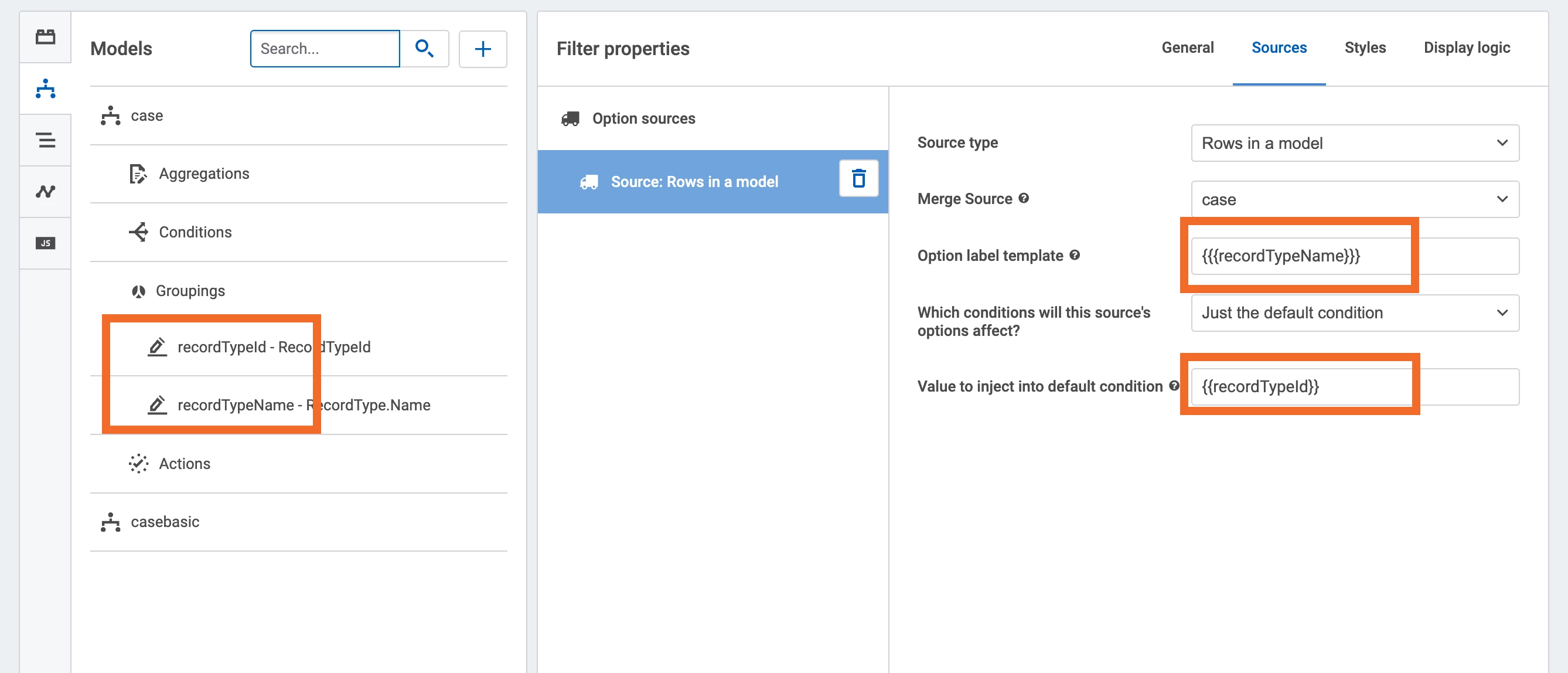Focus the Models search field

click(x=325, y=49)
